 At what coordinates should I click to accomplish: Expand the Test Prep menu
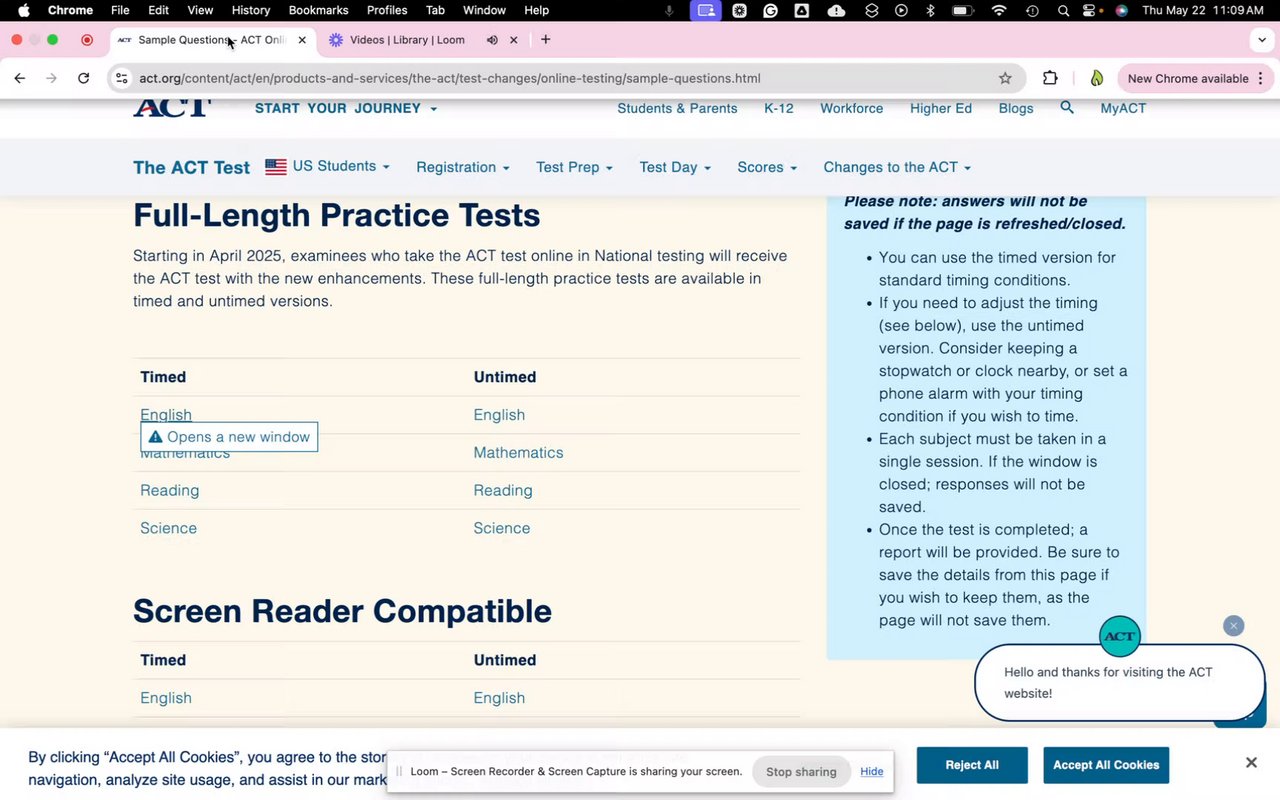pos(574,167)
